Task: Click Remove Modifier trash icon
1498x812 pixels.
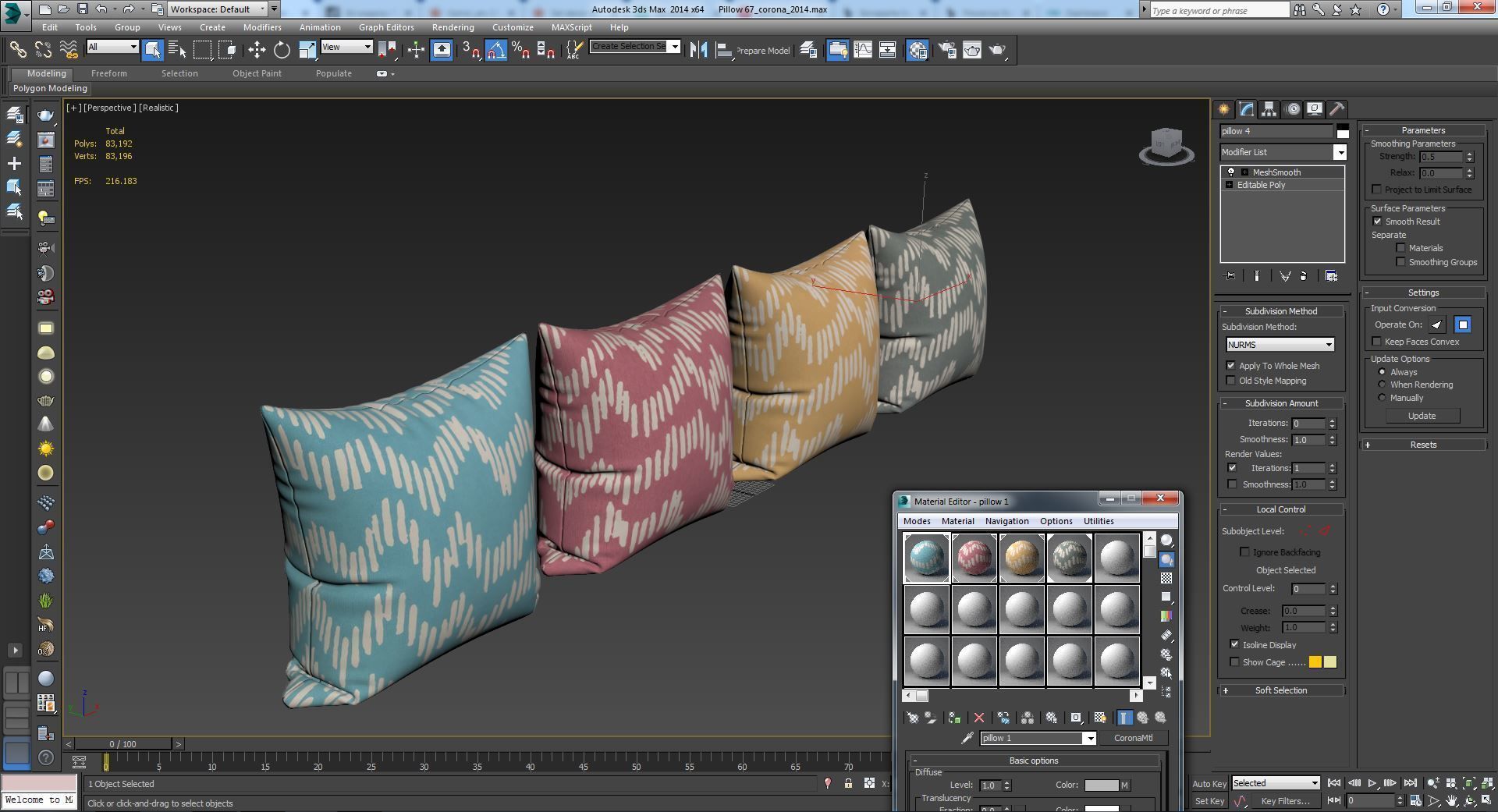Action: click(1304, 276)
